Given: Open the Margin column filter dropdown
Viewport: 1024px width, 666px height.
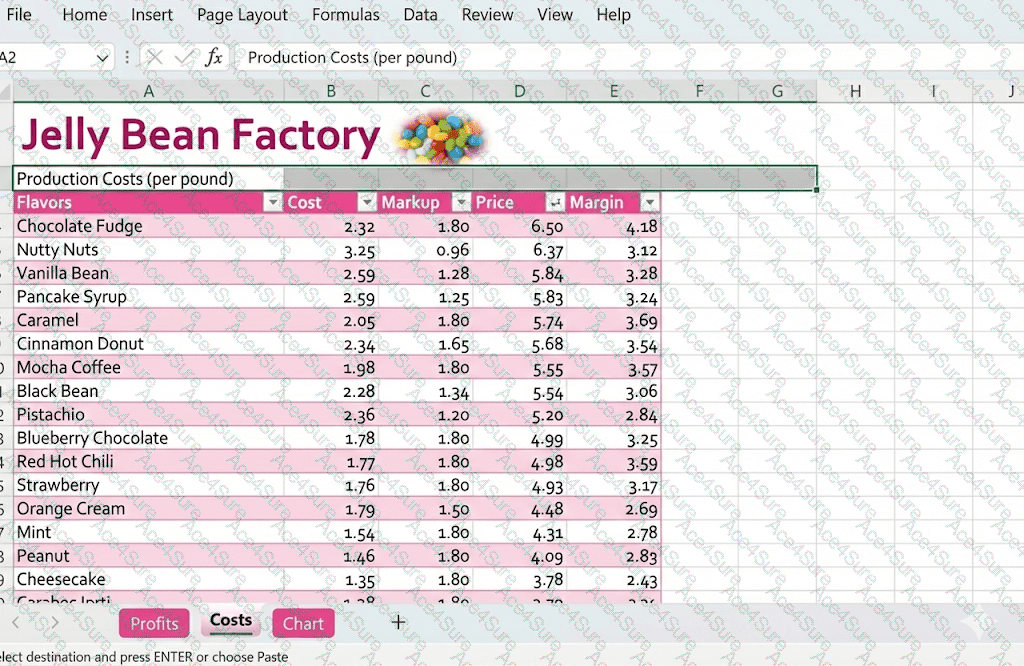Looking at the screenshot, I should pyautogui.click(x=649, y=203).
